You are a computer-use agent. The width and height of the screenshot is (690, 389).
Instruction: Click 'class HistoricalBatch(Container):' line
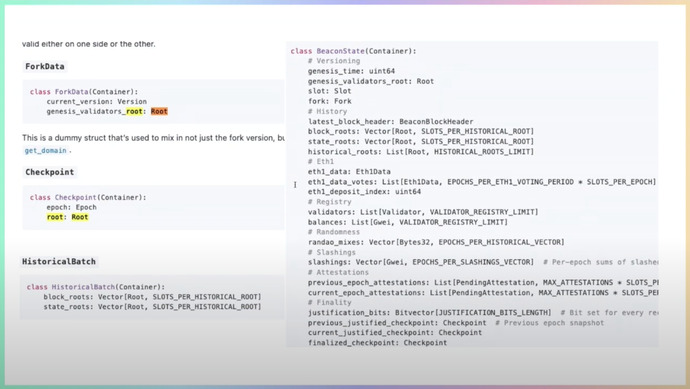96,287
